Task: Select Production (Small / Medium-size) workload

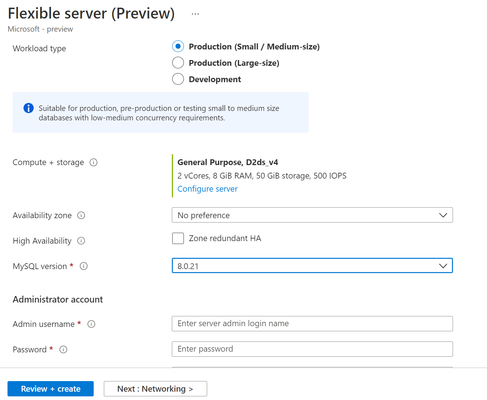Action: click(178, 46)
